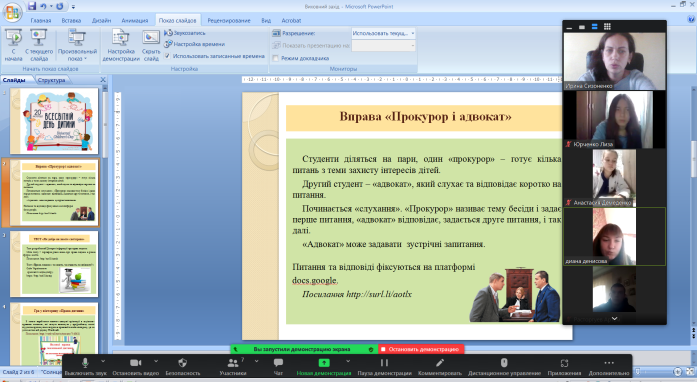Screen dimensions: 697x382
Task: Switch to Структура outline tab
Action: coord(52,80)
